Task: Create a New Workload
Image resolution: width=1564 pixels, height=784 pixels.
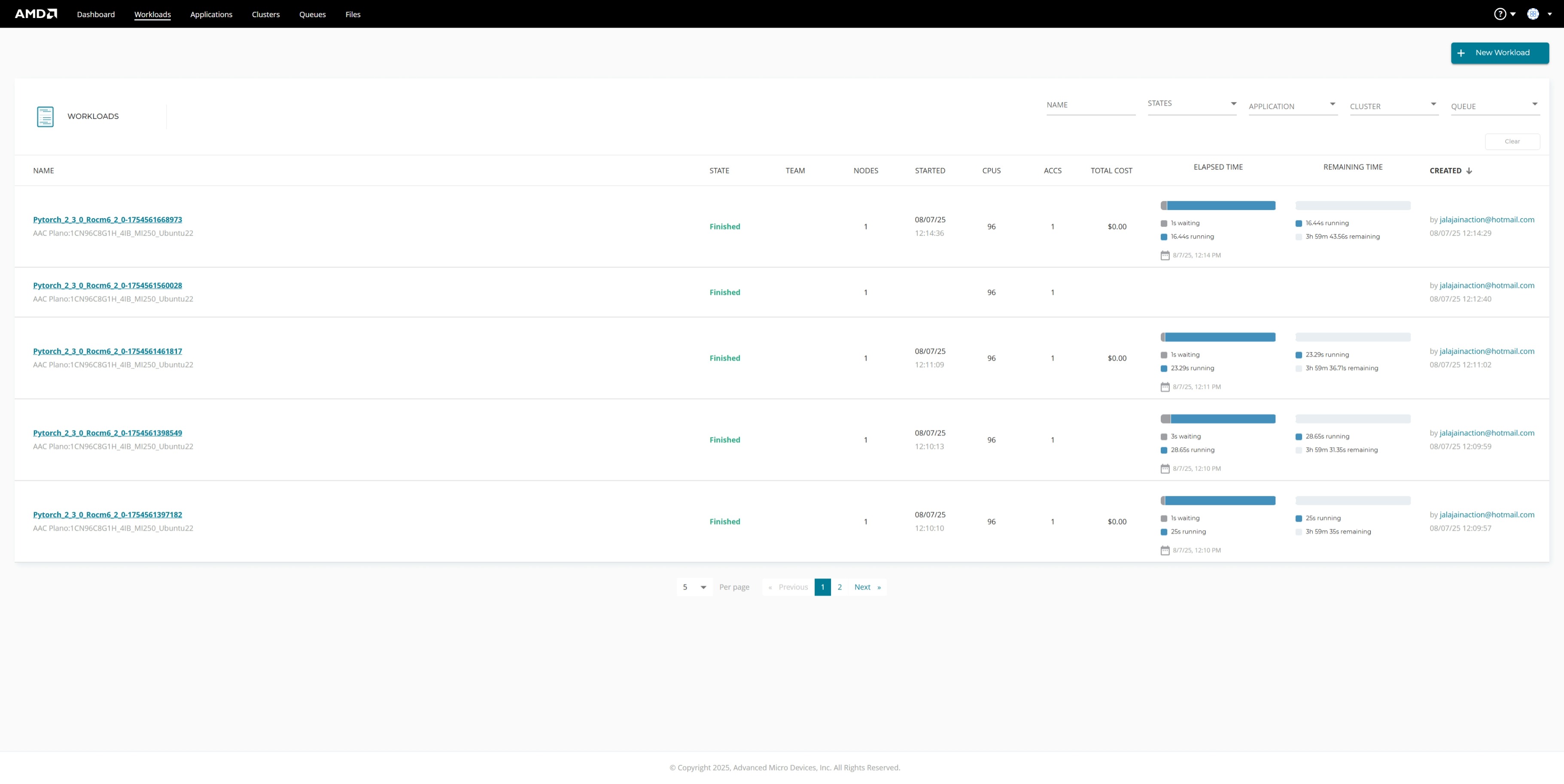Action: coord(1500,53)
